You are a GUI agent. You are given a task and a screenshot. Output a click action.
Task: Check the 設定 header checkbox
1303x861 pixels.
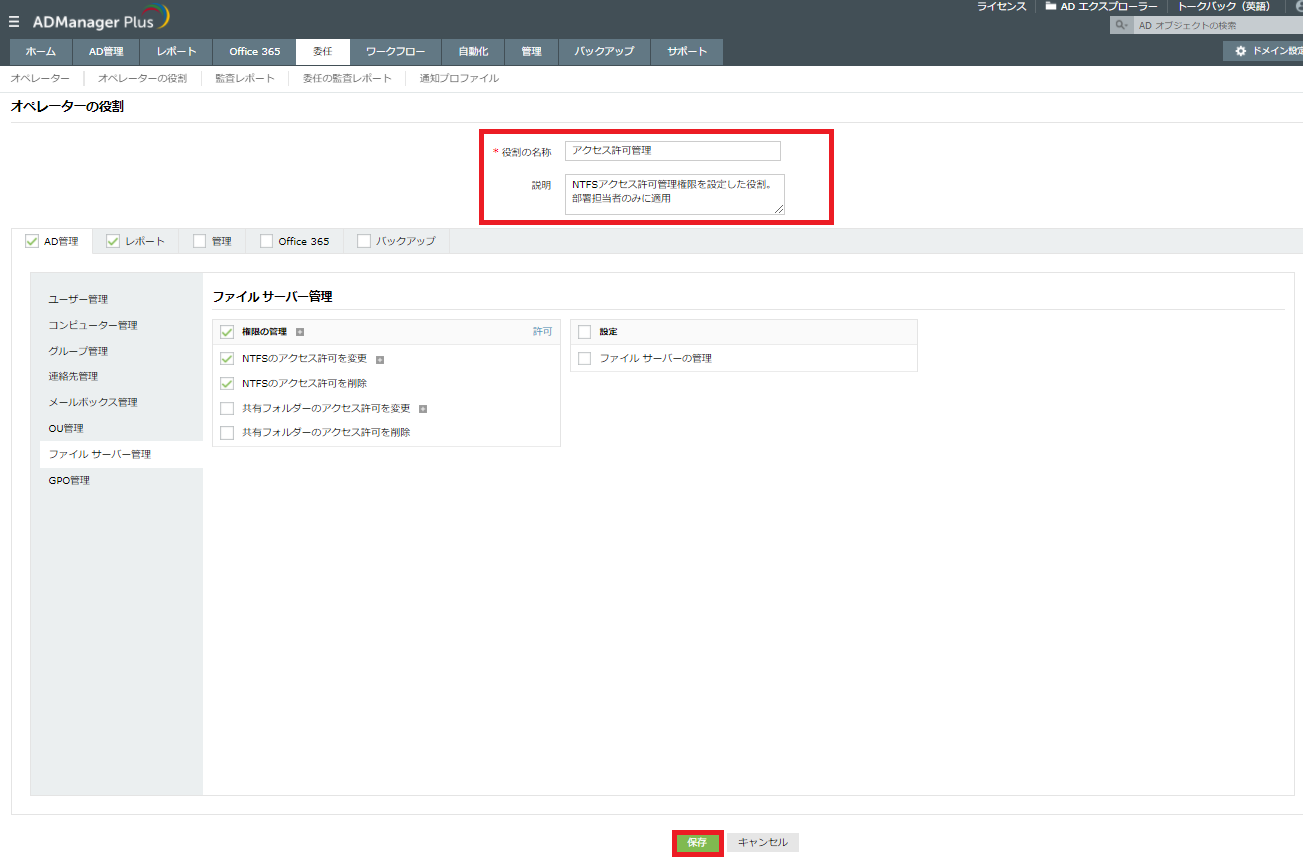[585, 332]
